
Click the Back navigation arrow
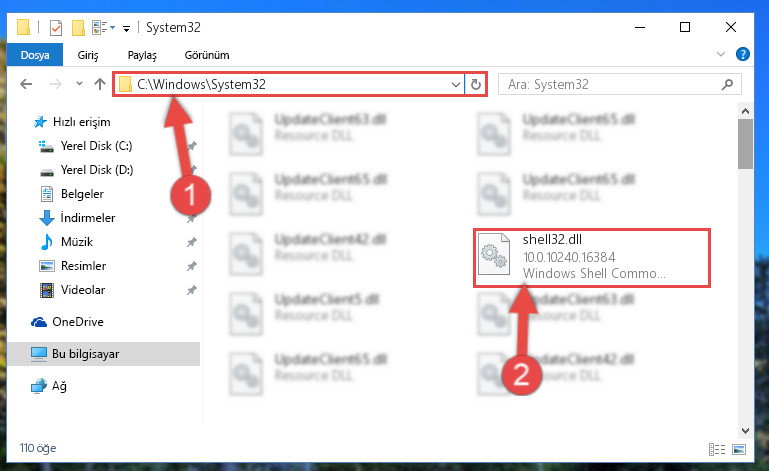pos(26,84)
